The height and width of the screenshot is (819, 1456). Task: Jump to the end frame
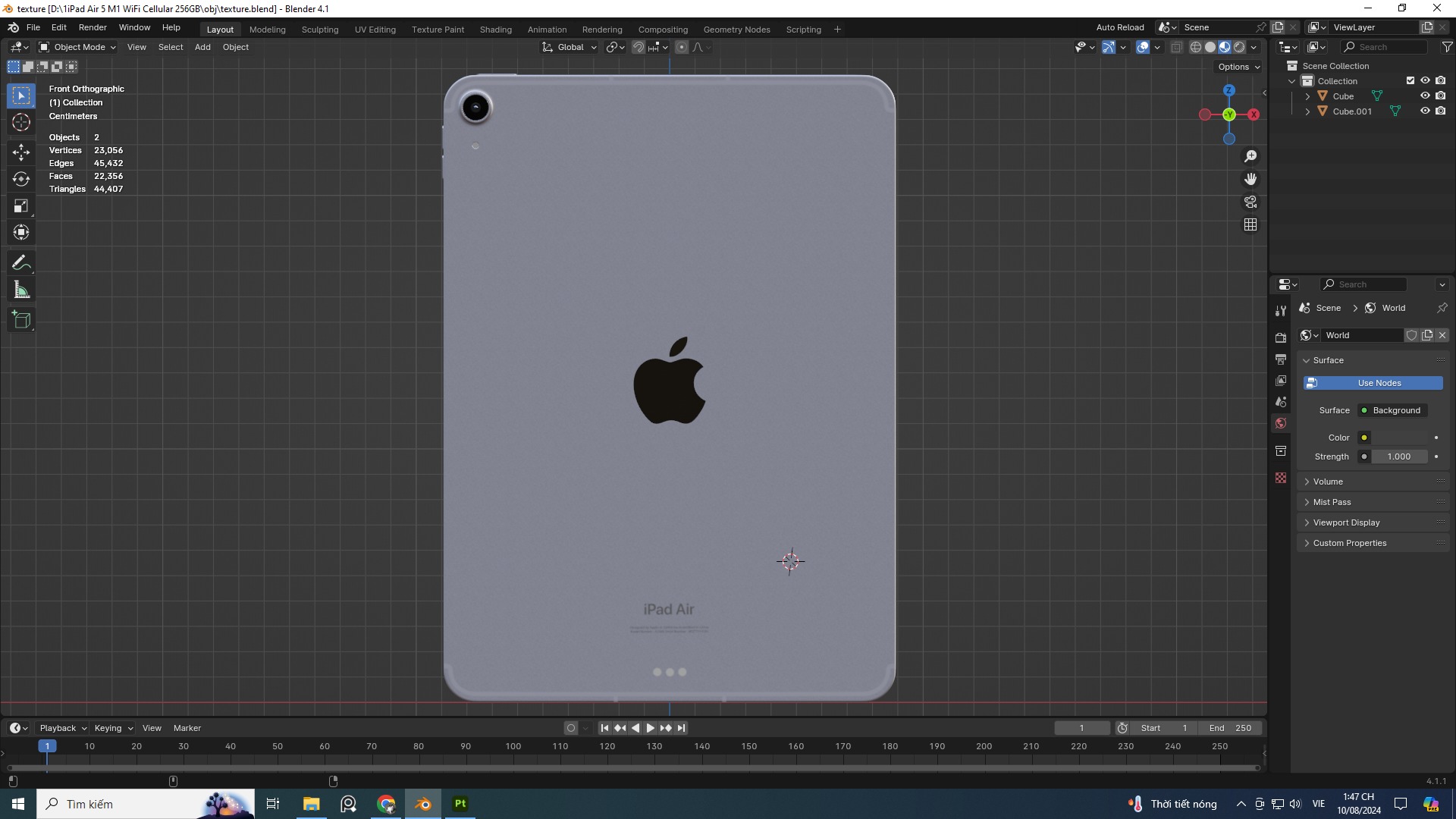point(681,728)
